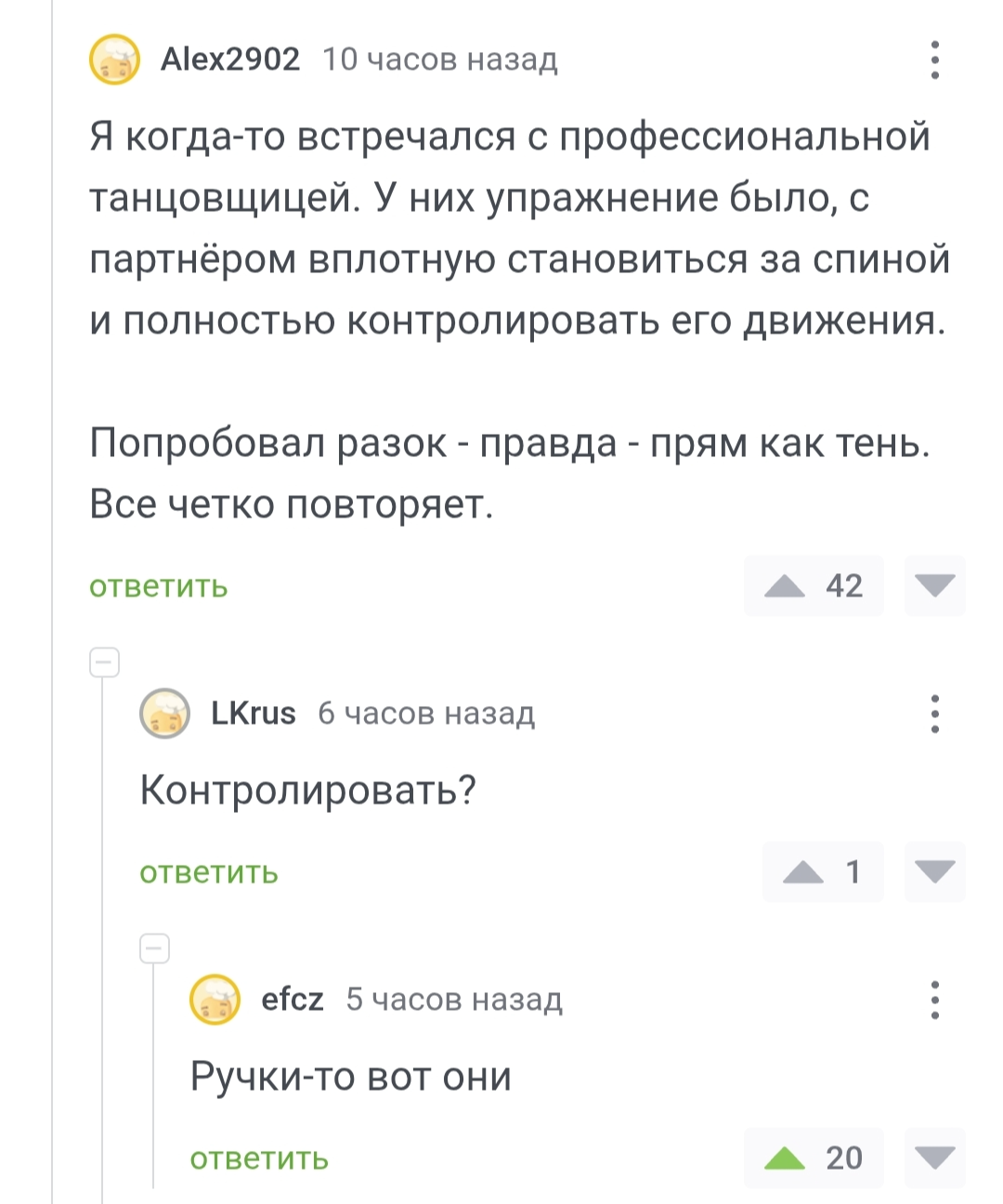Open three-dot menu on LKrus's comment

934,713
